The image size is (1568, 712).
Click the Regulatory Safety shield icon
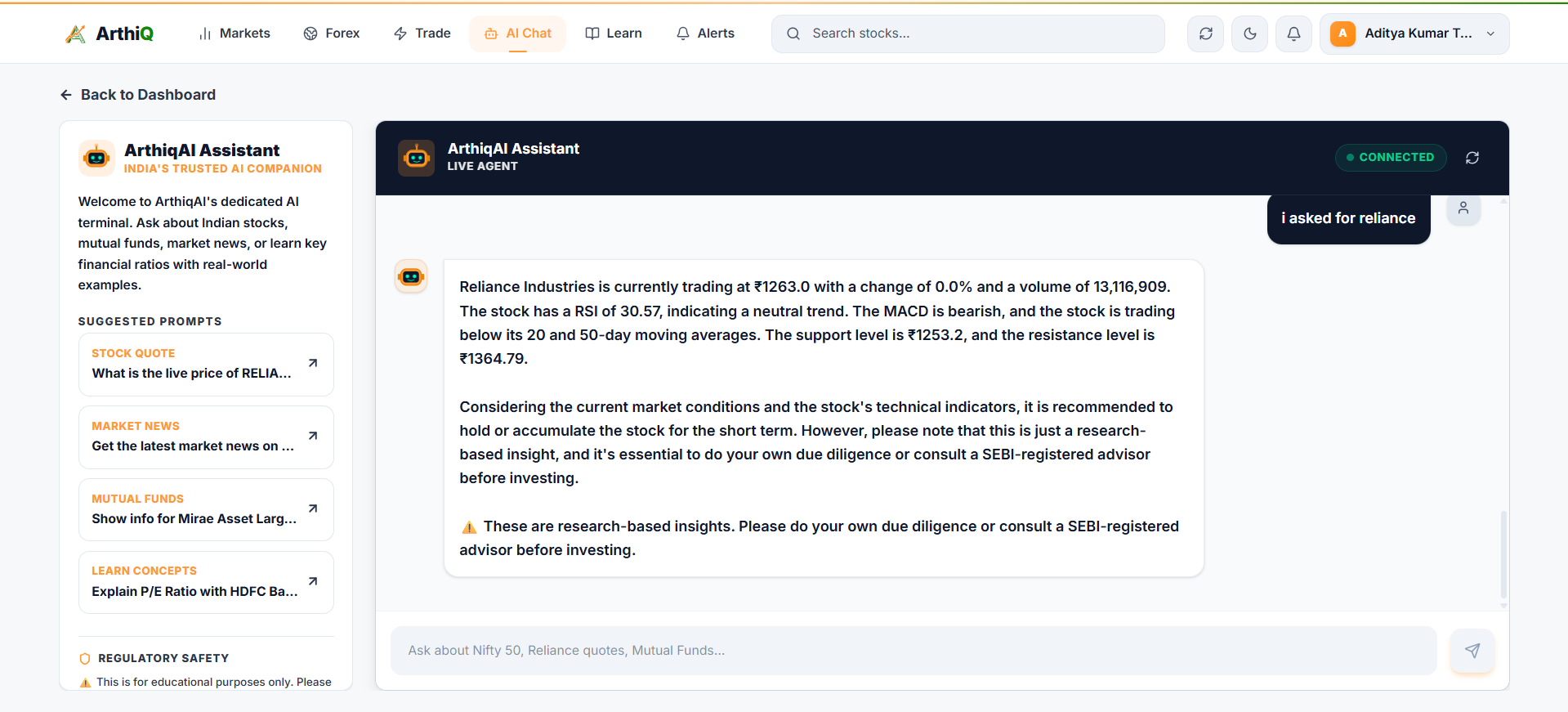click(x=85, y=659)
